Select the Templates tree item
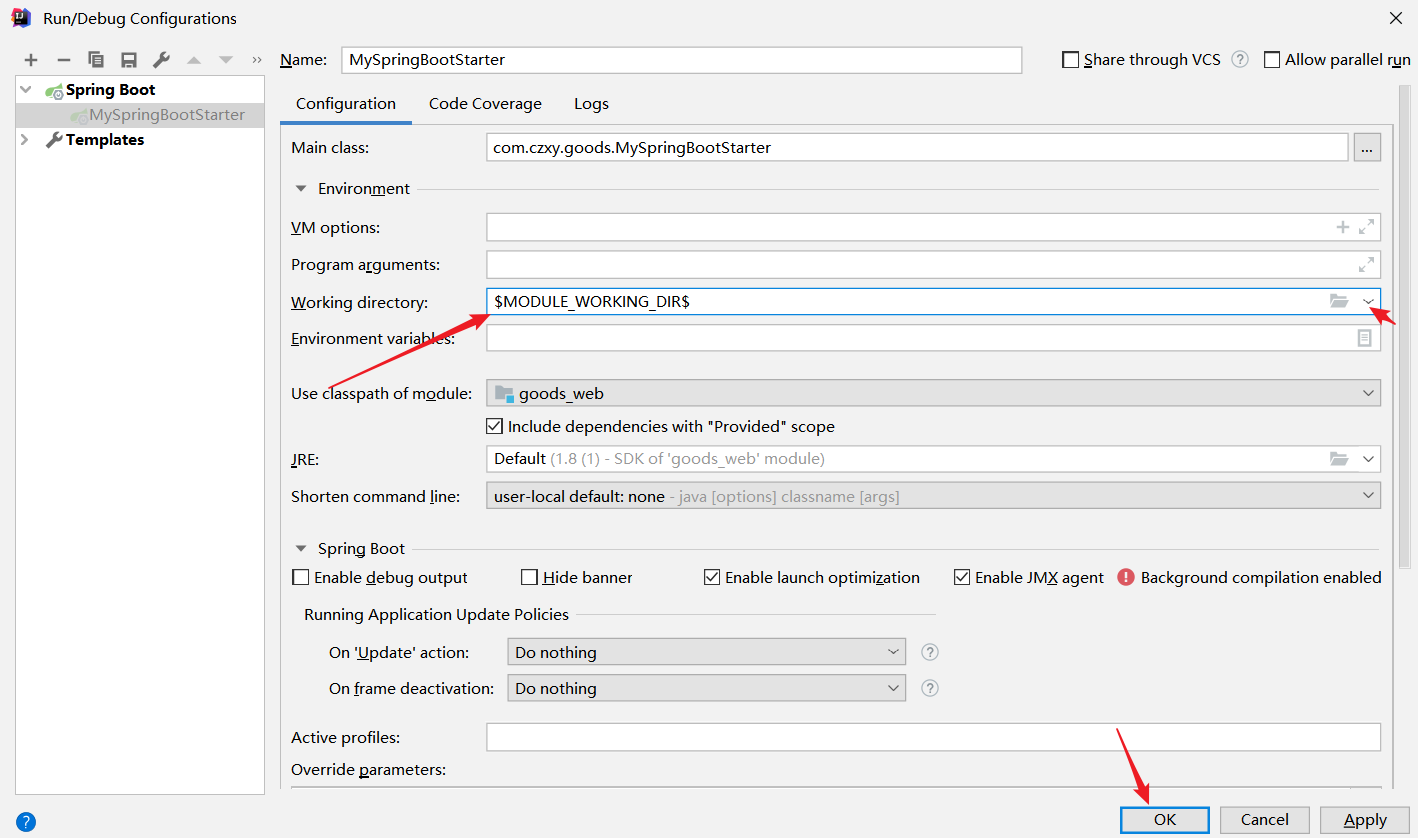 pos(104,140)
